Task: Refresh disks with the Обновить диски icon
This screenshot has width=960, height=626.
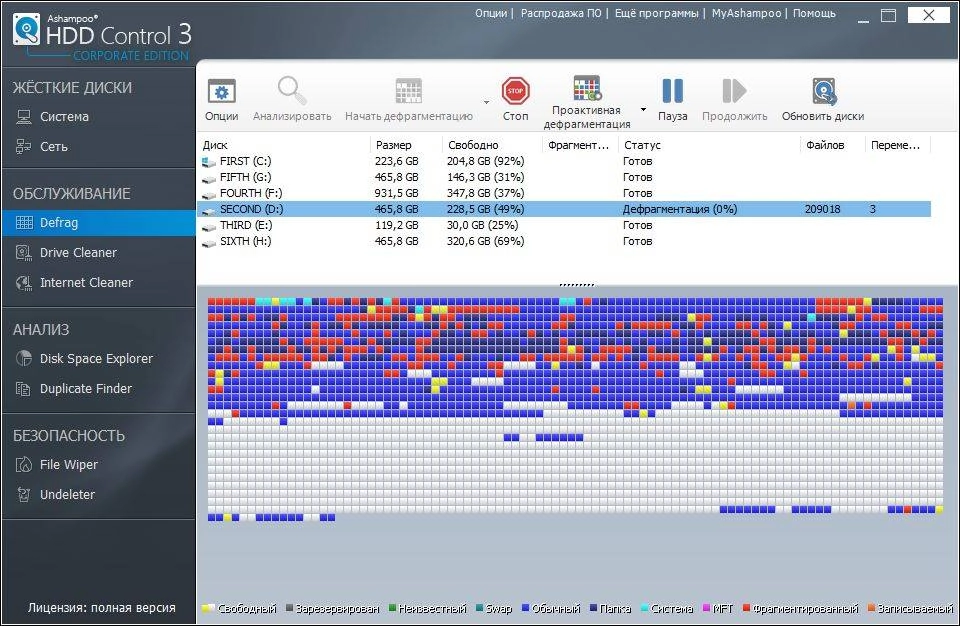Action: [823, 91]
